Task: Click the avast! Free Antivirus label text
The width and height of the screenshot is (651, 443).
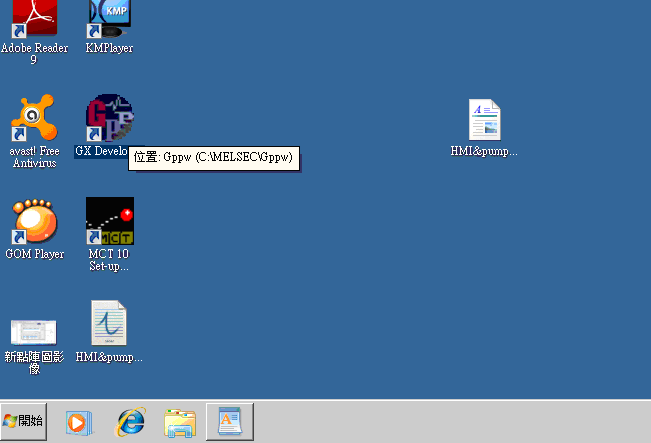Action: 34,157
